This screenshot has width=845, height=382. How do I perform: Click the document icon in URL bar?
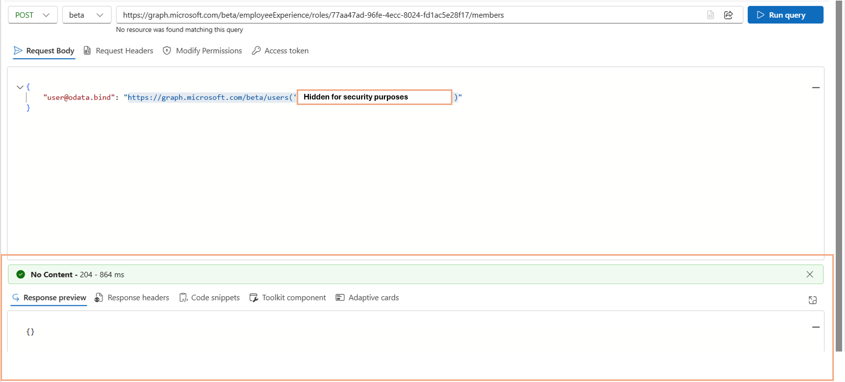710,15
